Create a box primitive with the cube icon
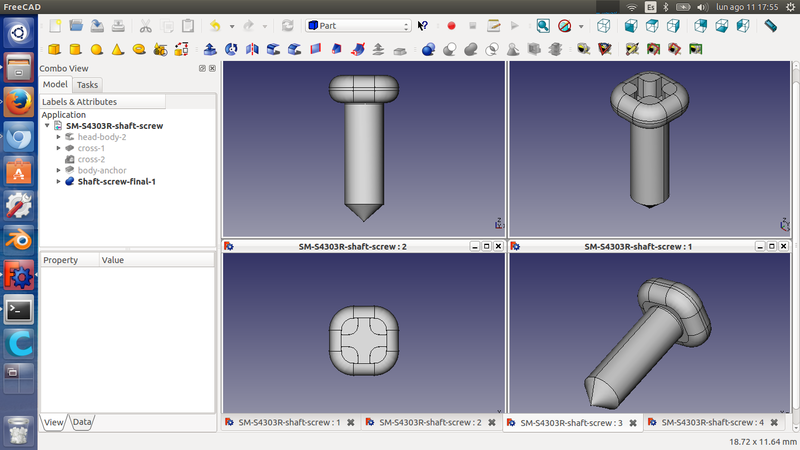 [x=53, y=48]
